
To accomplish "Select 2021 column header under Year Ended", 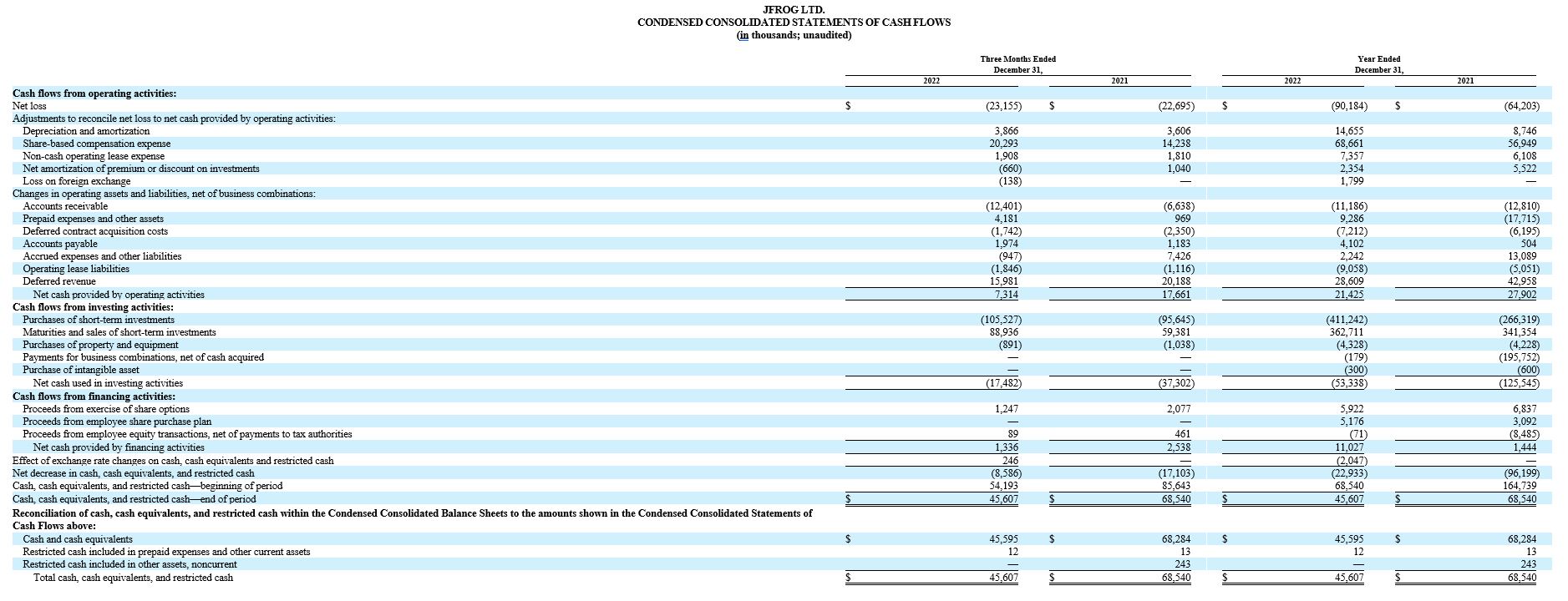I will tap(1465, 81).
